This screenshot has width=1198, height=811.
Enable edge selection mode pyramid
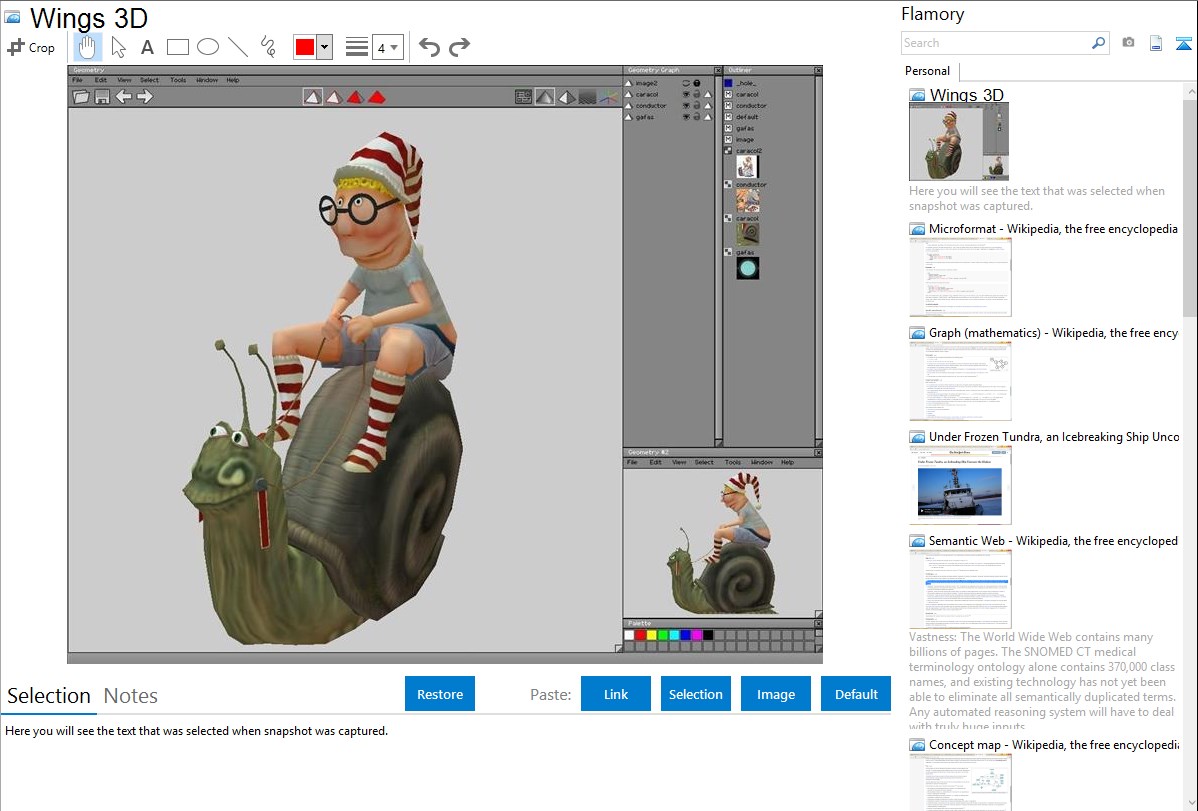coord(334,97)
